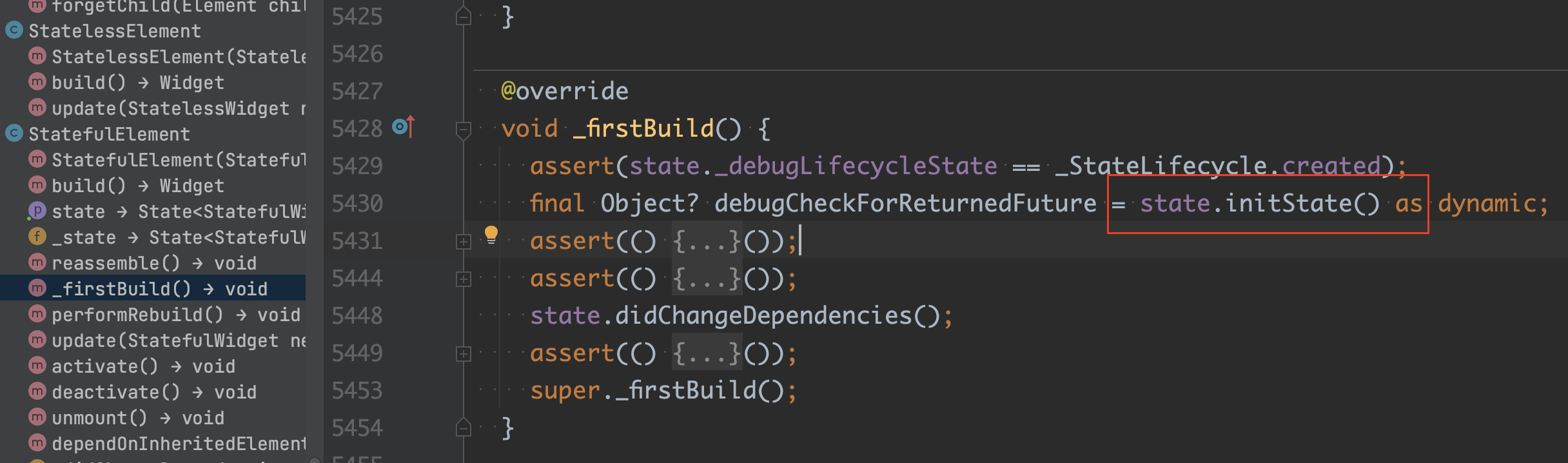This screenshot has width=1568, height=463.
Task: Expand the folded assert block on line 5449
Action: 463,354
